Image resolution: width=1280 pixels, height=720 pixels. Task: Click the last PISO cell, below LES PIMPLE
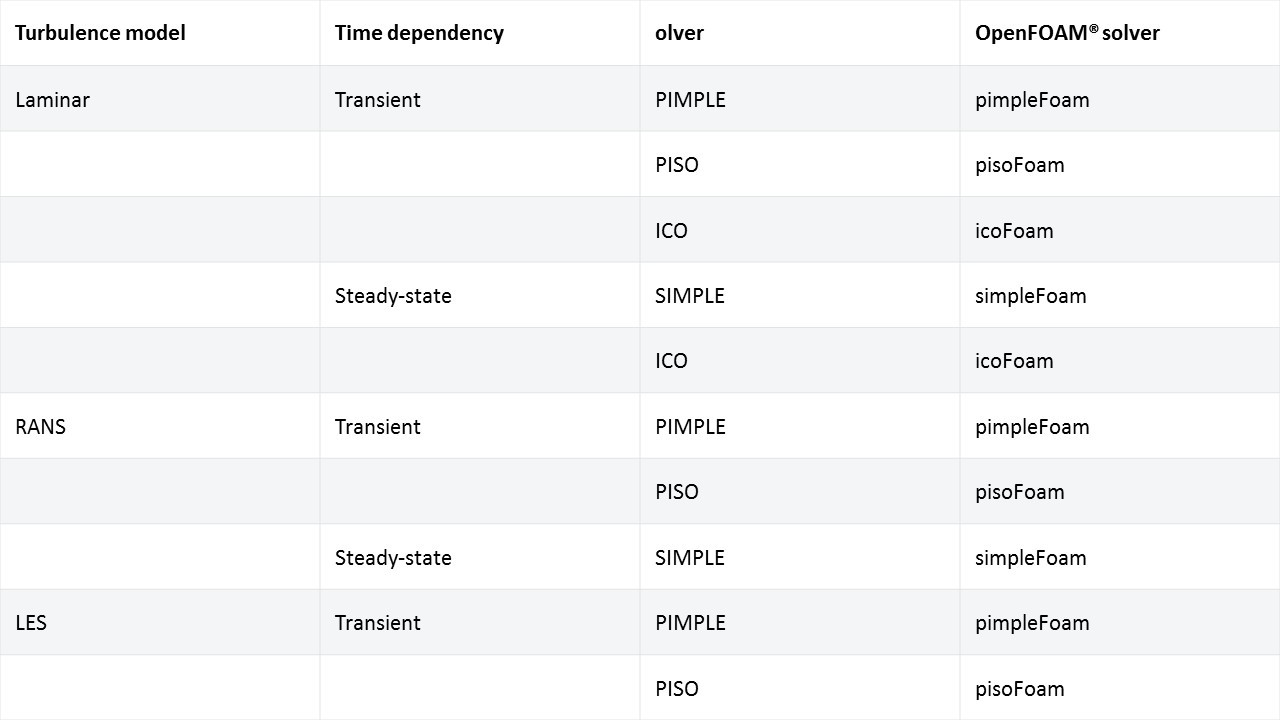click(677, 689)
